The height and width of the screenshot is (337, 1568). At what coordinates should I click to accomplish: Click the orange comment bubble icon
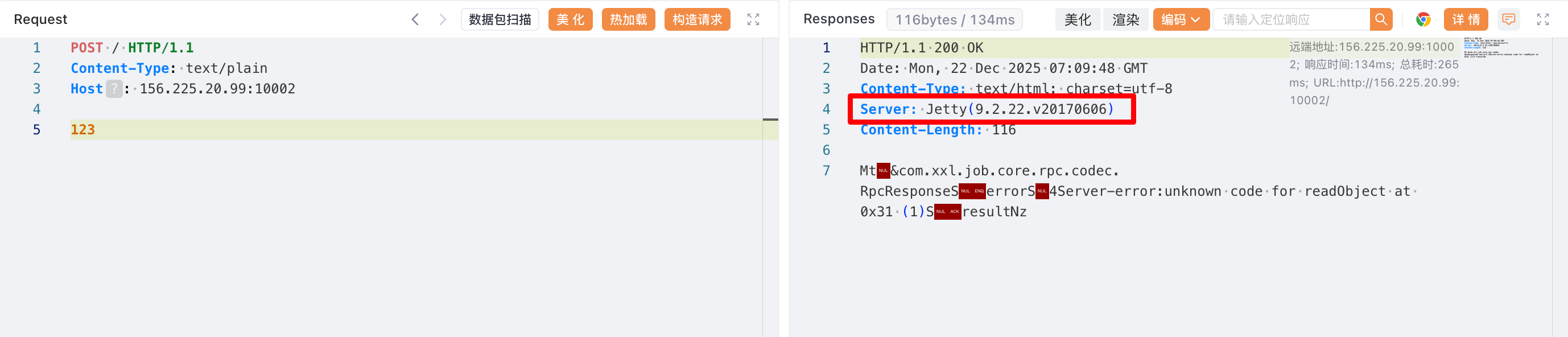(x=1508, y=19)
